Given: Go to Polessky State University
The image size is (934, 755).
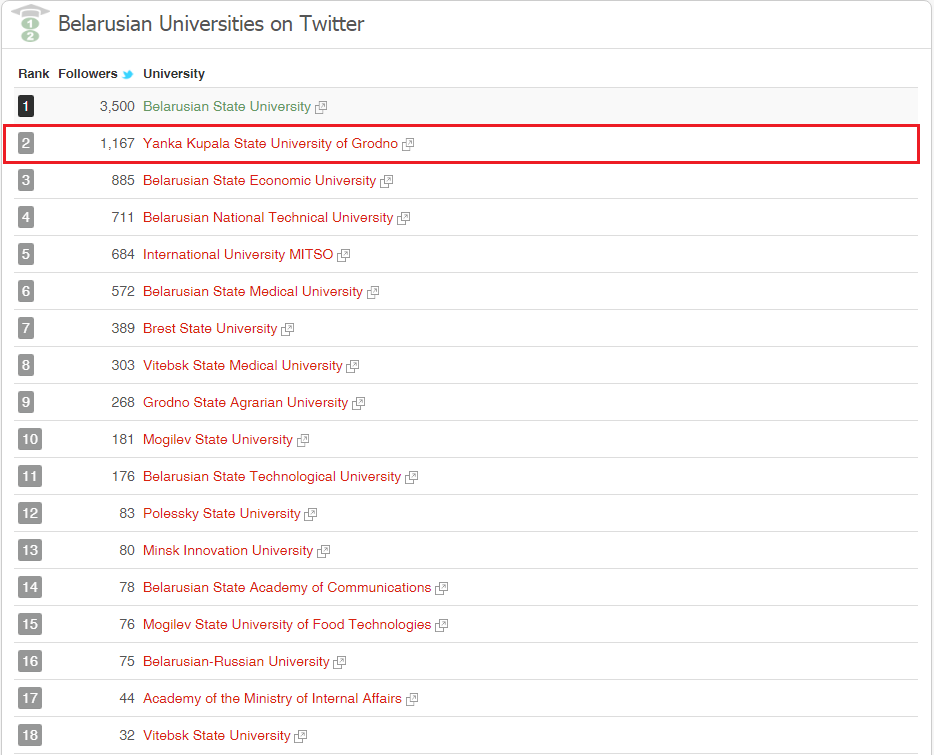Looking at the screenshot, I should click(222, 513).
